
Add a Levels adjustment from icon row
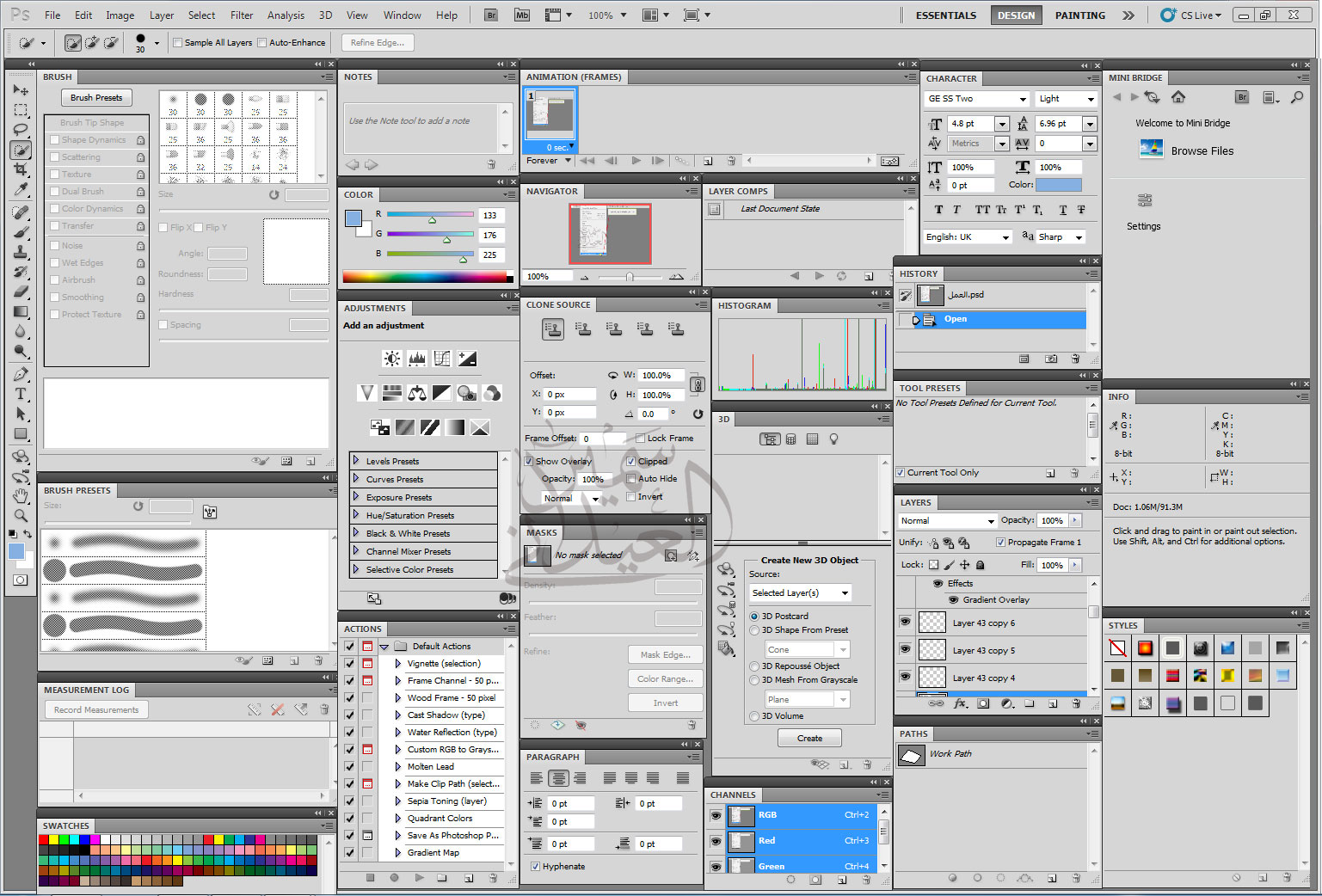click(x=417, y=359)
